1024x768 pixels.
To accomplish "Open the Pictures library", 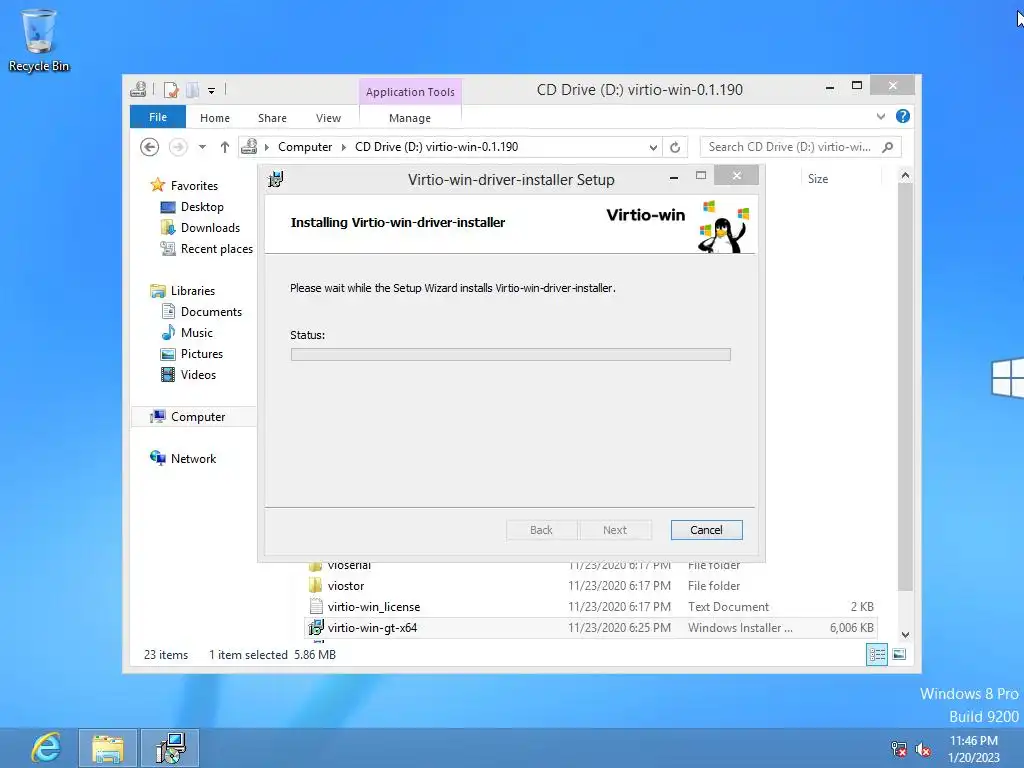I will pyautogui.click(x=201, y=353).
